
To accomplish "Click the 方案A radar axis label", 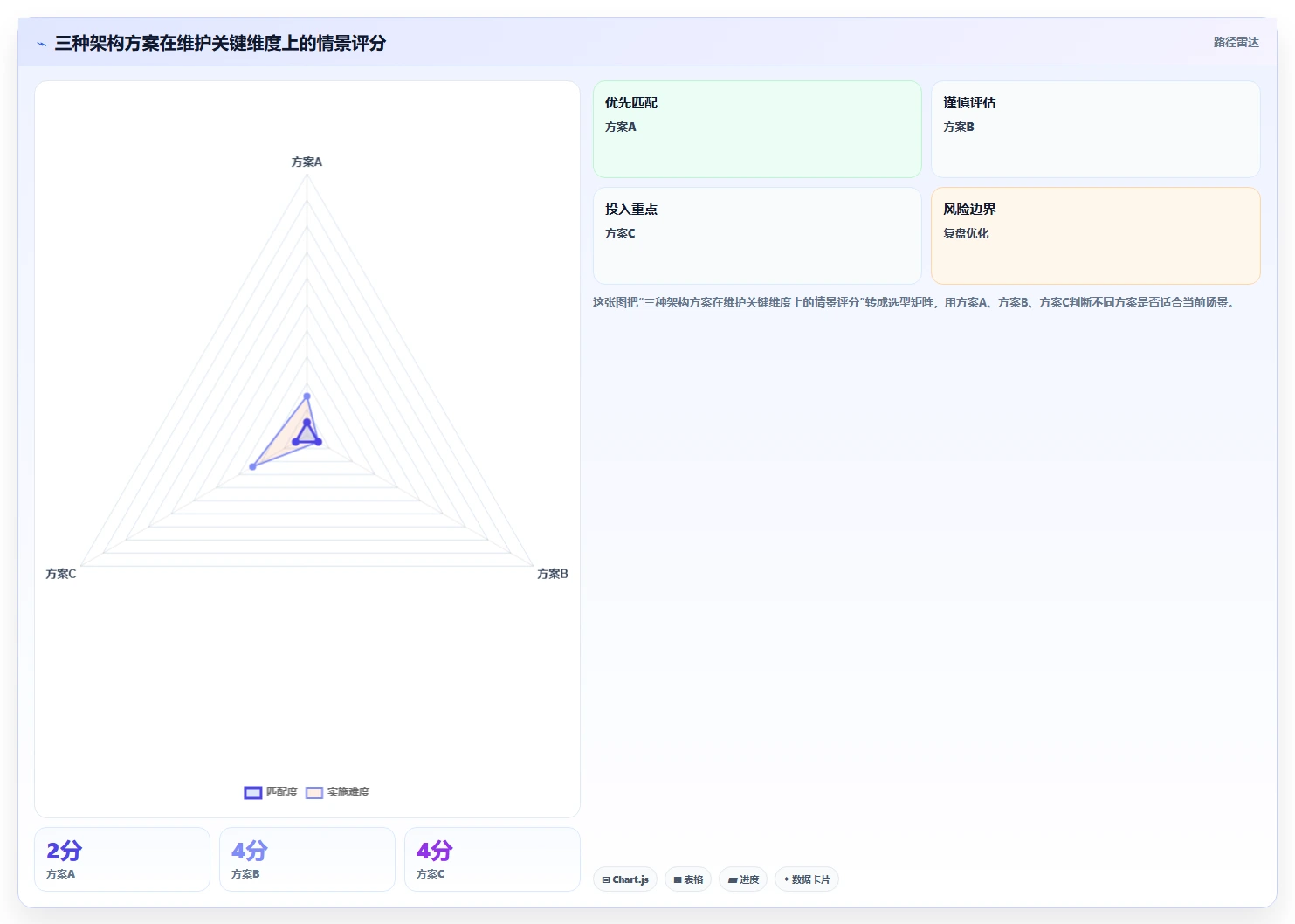I will tap(307, 162).
